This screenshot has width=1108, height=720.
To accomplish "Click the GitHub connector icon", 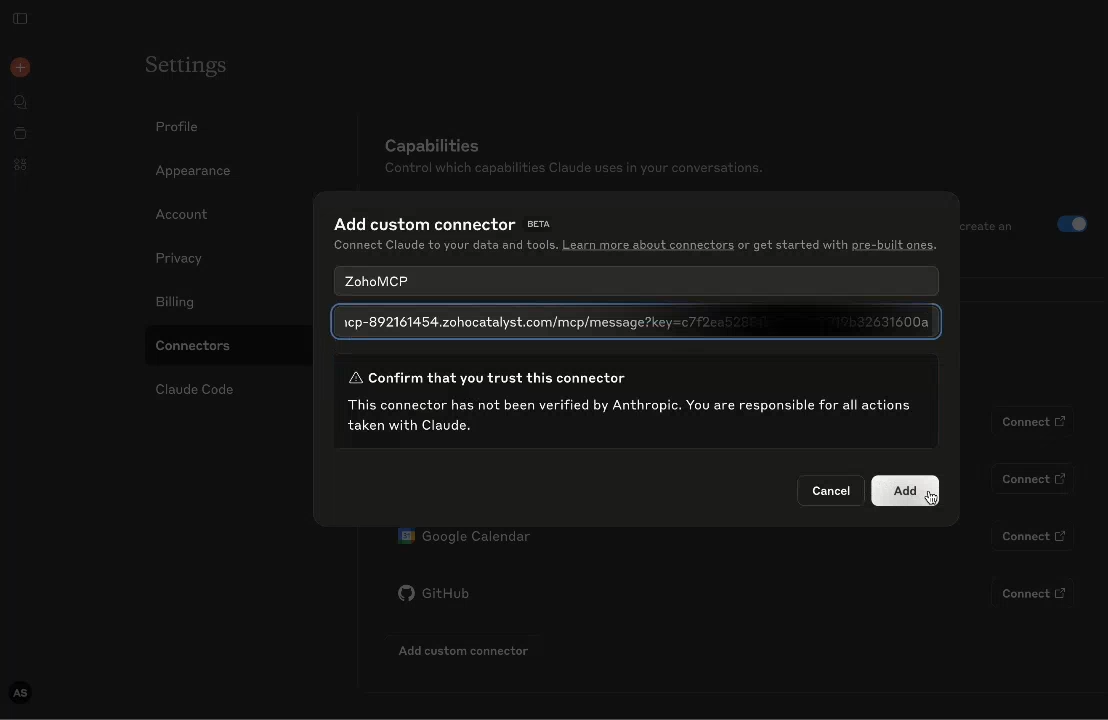I will pyautogui.click(x=406, y=593).
